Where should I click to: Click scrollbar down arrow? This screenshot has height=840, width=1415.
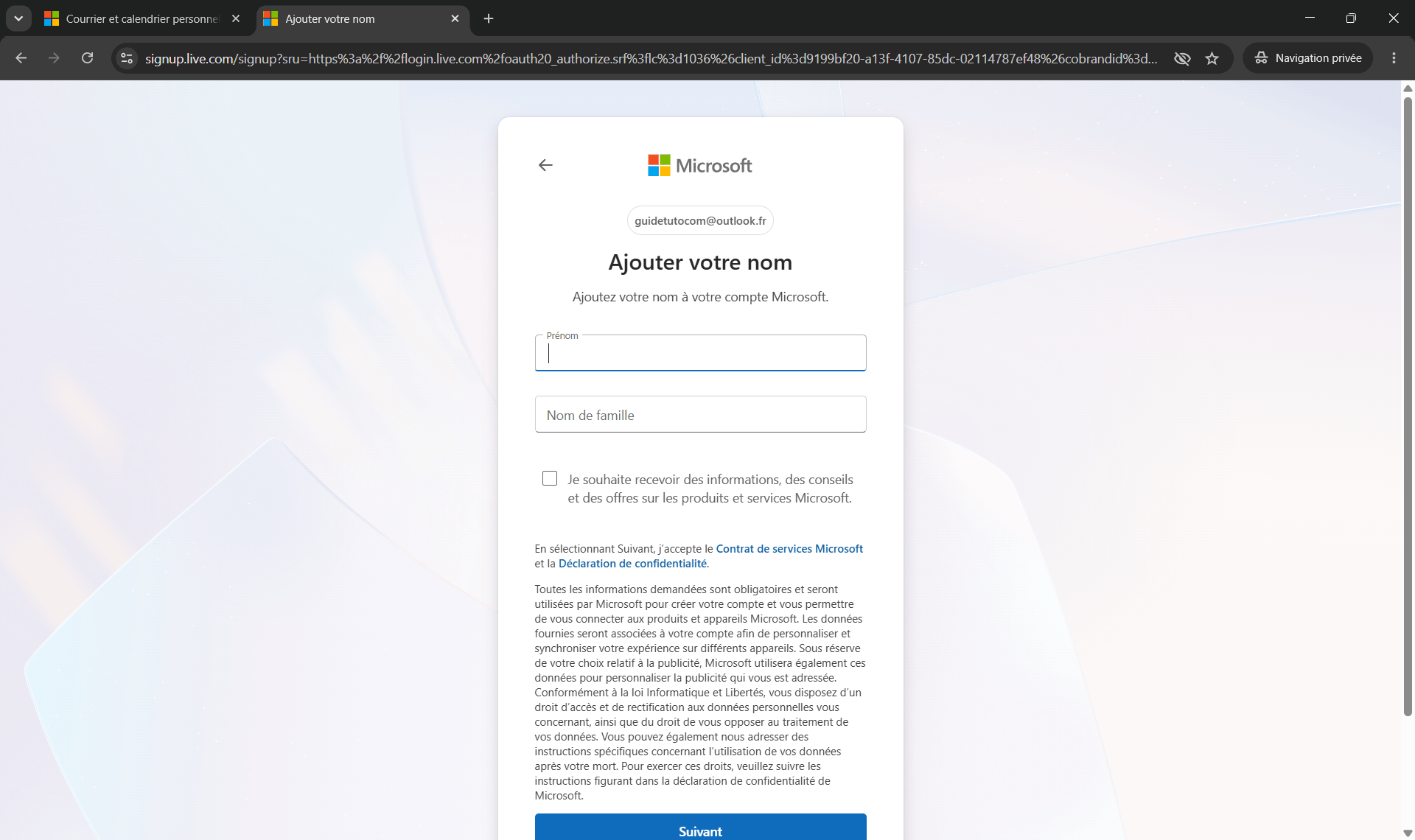pos(1408,833)
